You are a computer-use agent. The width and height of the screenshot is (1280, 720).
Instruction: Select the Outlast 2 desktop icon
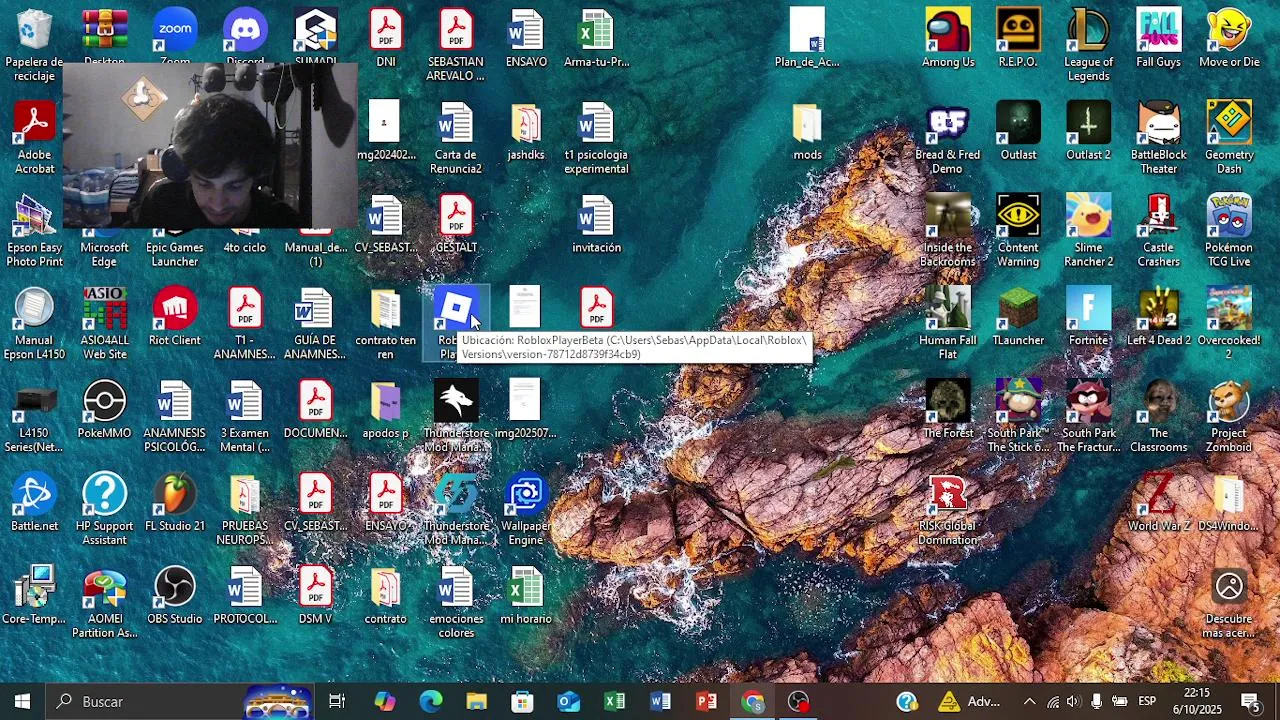(1088, 131)
